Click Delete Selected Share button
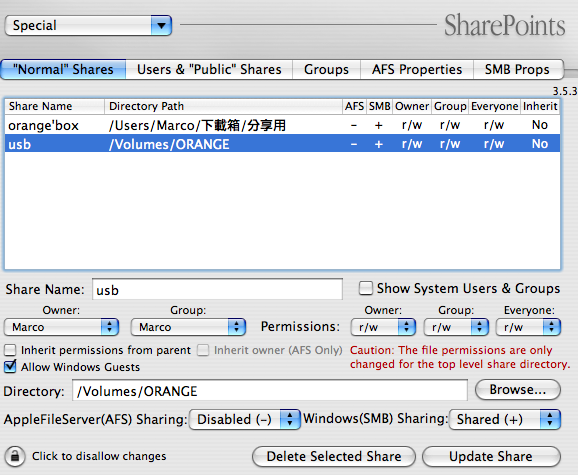Image resolution: width=578 pixels, height=475 pixels. click(x=334, y=457)
